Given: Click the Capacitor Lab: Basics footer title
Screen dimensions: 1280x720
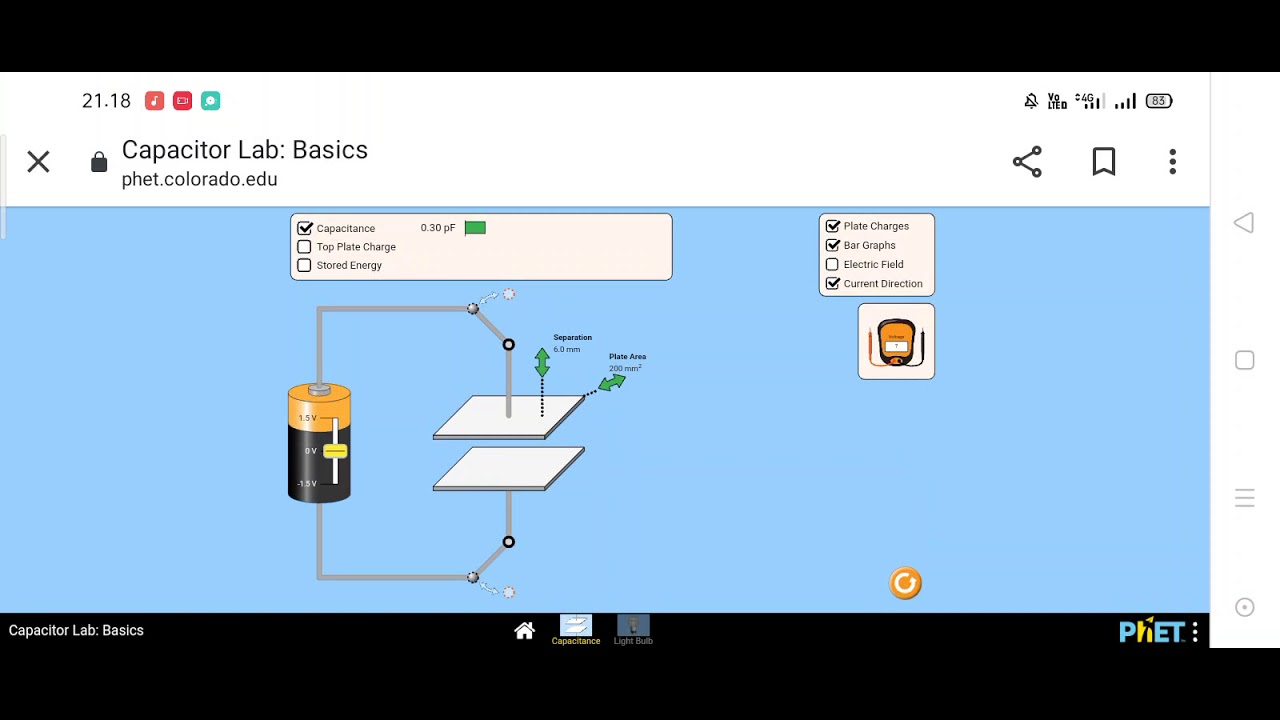Looking at the screenshot, I should click(76, 630).
